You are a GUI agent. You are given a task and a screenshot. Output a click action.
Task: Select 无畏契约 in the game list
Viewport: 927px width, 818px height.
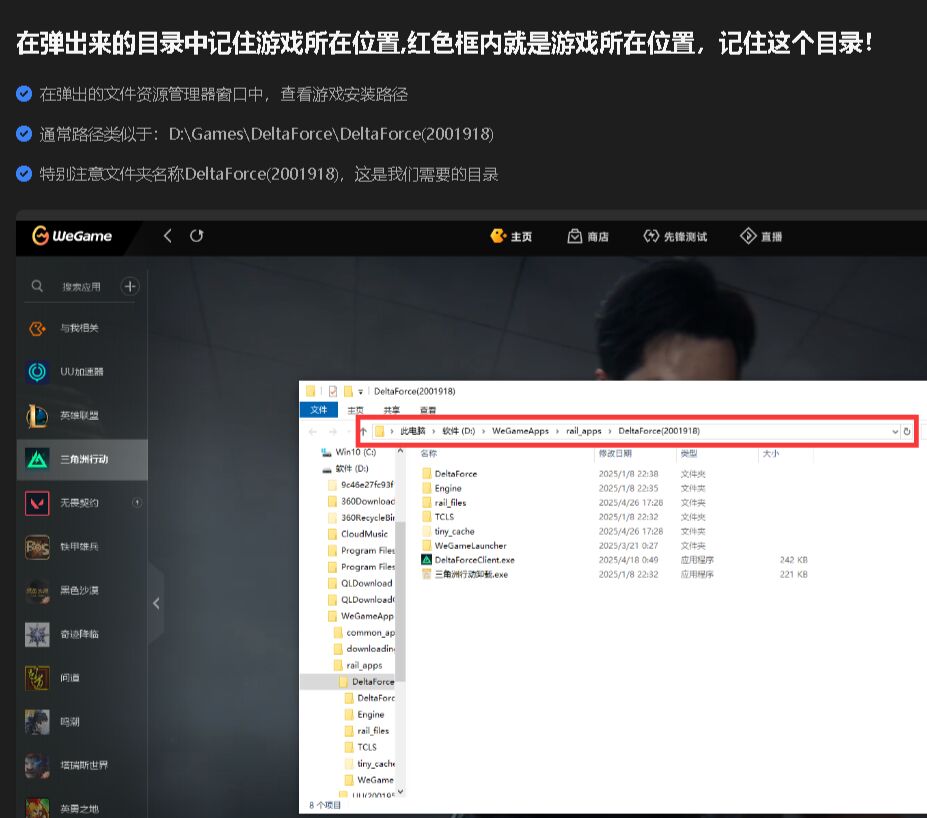point(82,503)
